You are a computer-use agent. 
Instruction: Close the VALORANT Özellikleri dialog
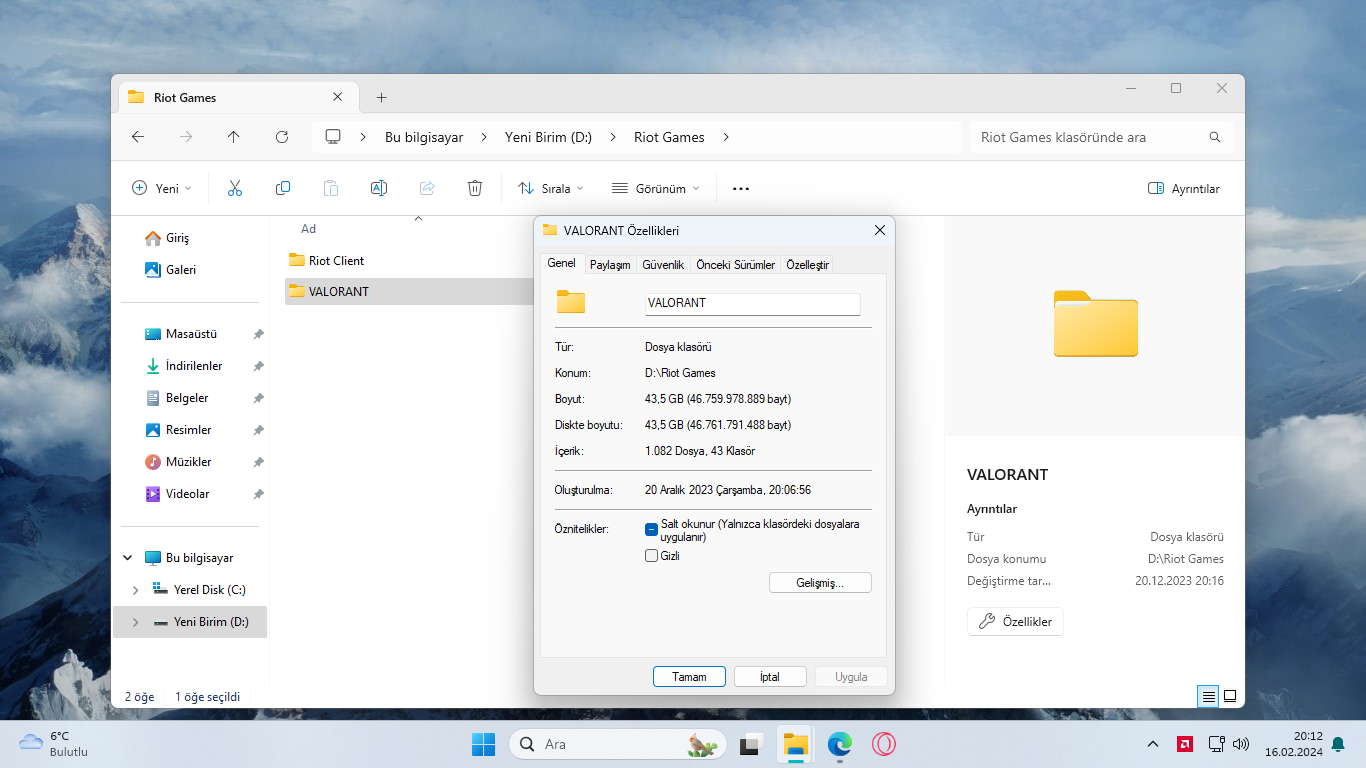tap(880, 230)
